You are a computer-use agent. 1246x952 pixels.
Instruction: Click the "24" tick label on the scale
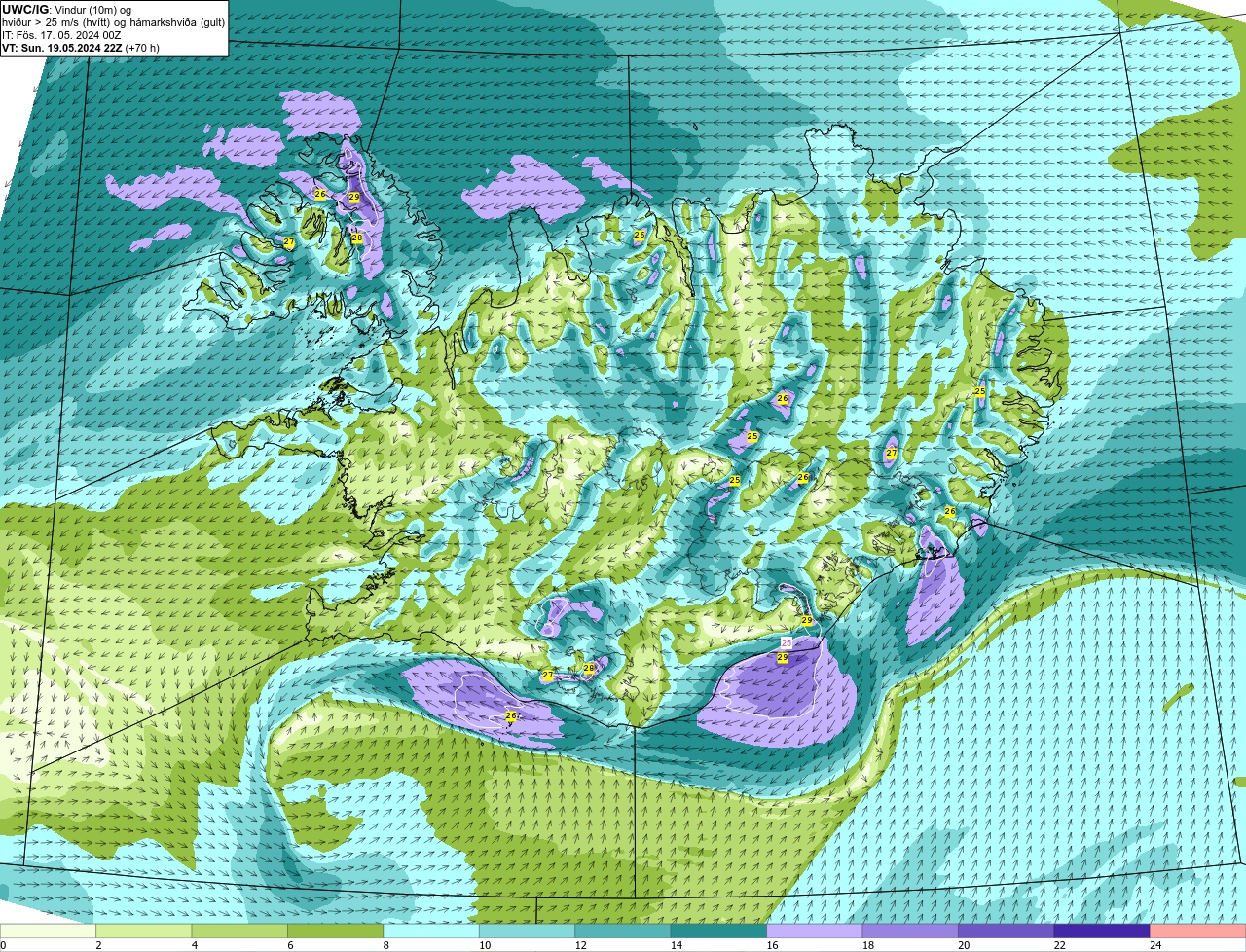tap(1155, 945)
